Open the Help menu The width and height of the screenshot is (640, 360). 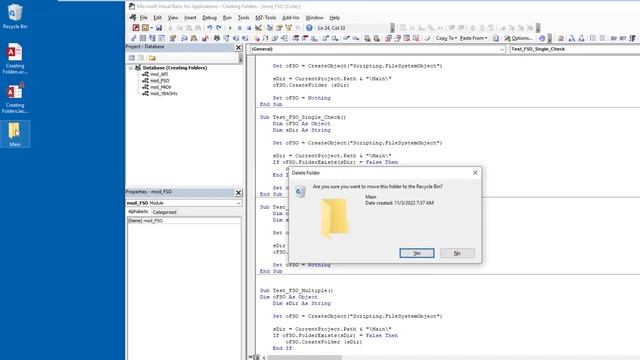coord(335,18)
